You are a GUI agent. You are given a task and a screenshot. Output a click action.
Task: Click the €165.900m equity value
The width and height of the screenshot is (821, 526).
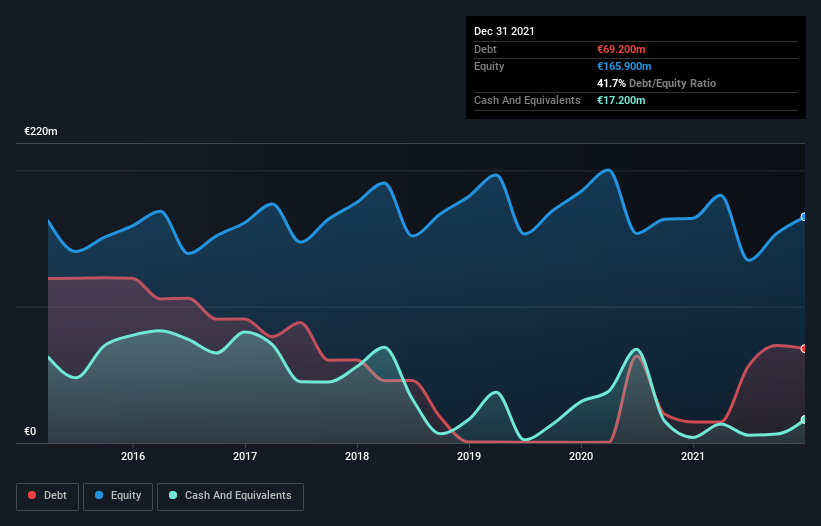tap(624, 66)
